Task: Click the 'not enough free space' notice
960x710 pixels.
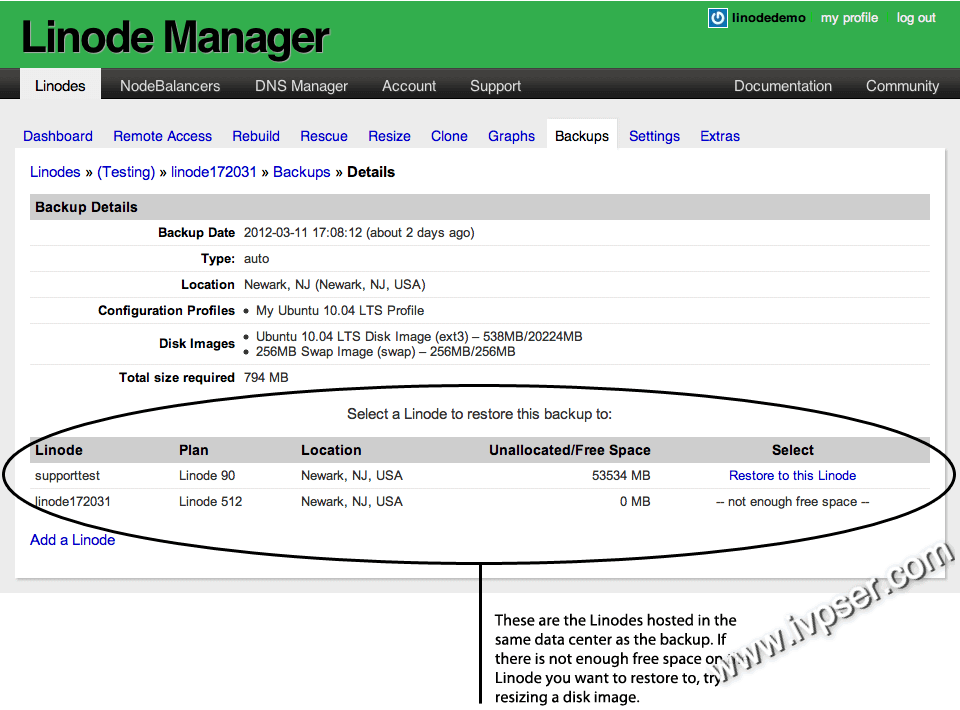Action: 792,502
